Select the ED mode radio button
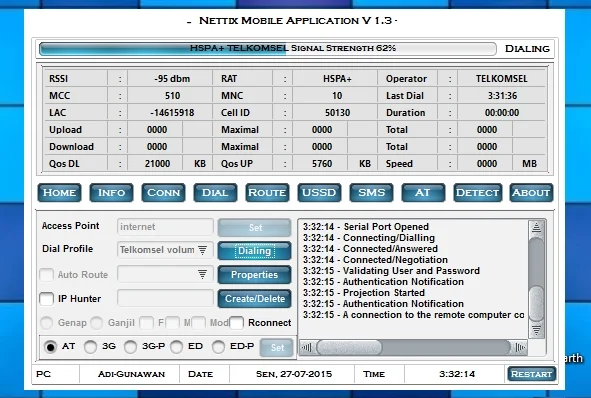The height and width of the screenshot is (398, 591). click(x=176, y=347)
